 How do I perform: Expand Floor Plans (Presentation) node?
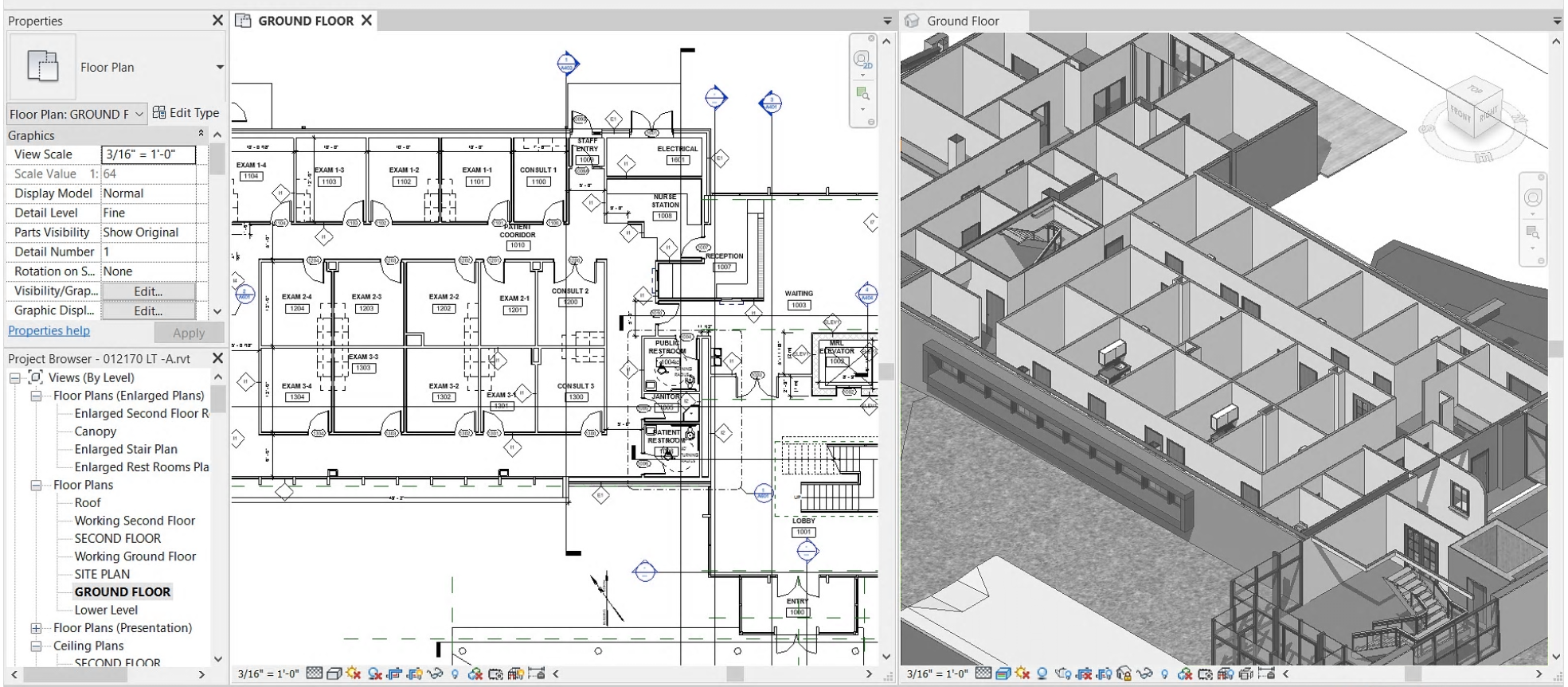(36, 628)
